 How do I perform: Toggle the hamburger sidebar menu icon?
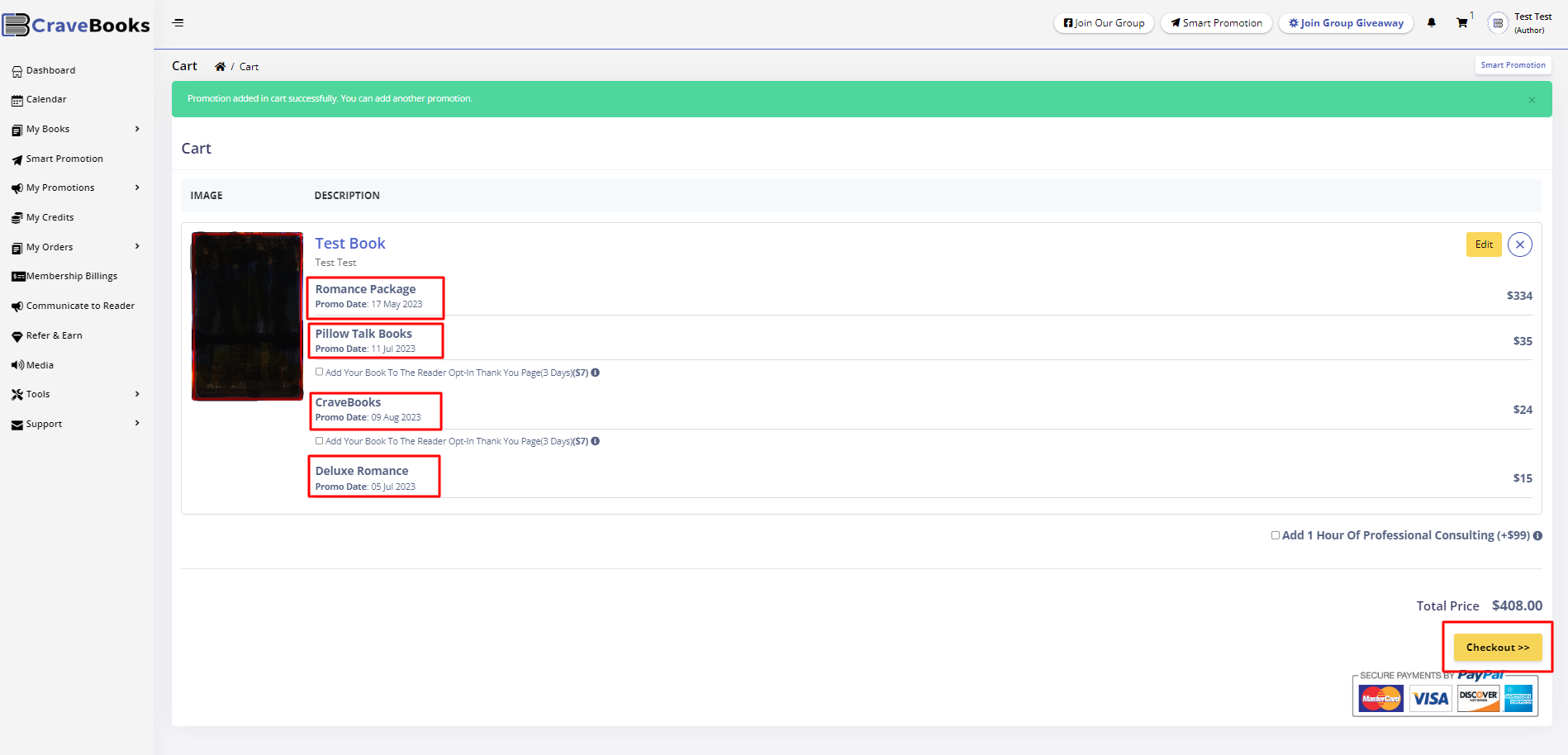click(178, 23)
